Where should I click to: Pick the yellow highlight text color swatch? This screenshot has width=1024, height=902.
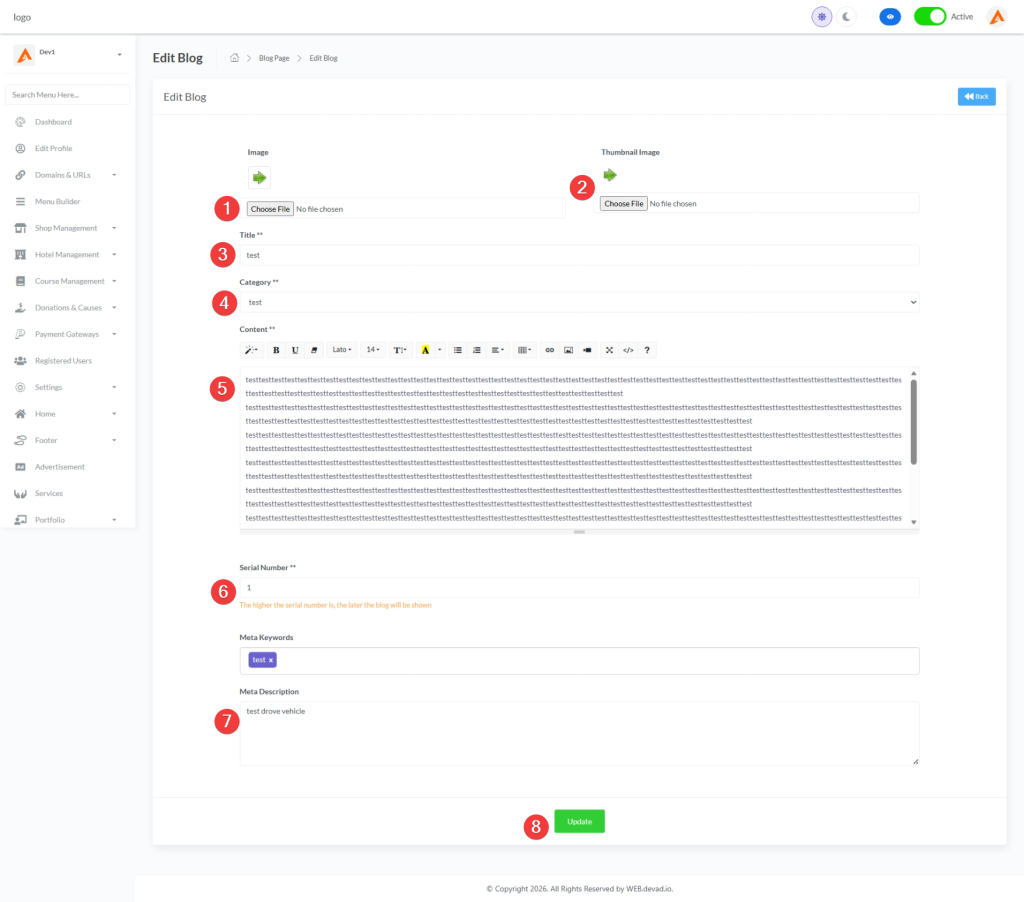(425, 350)
